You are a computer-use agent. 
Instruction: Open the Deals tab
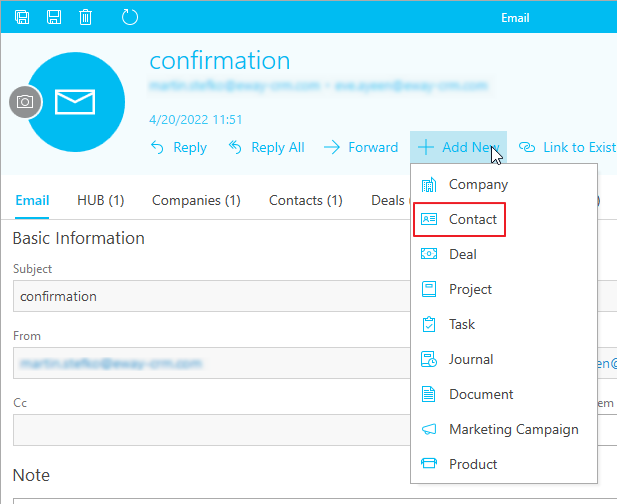pyautogui.click(x=388, y=200)
